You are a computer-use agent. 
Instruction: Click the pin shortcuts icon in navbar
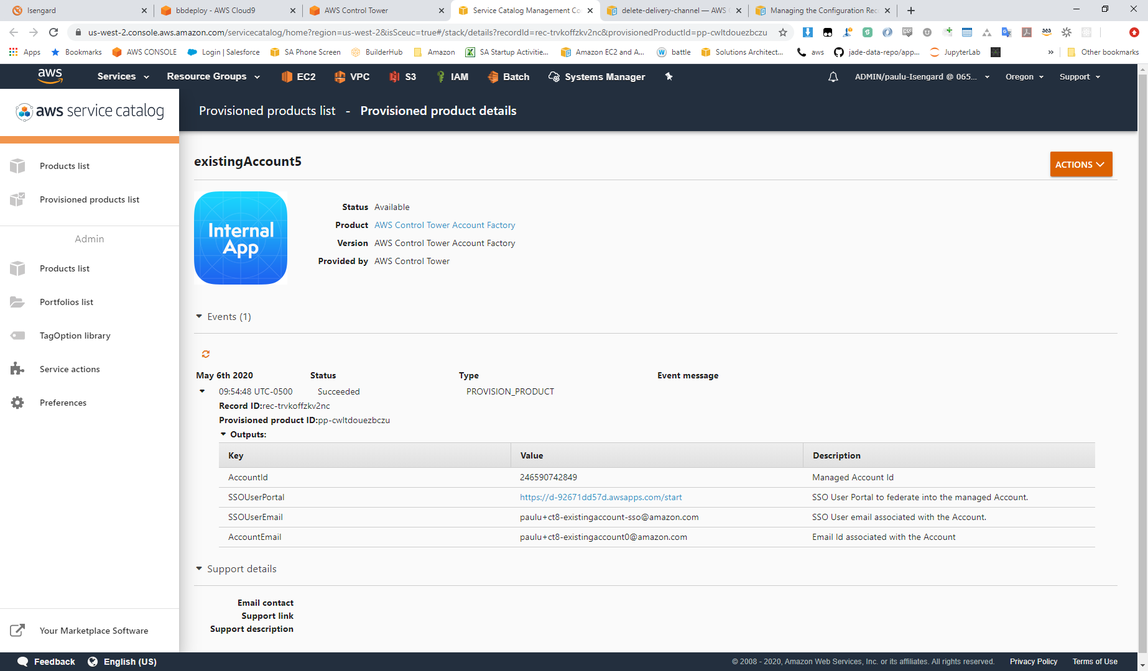[x=668, y=76]
